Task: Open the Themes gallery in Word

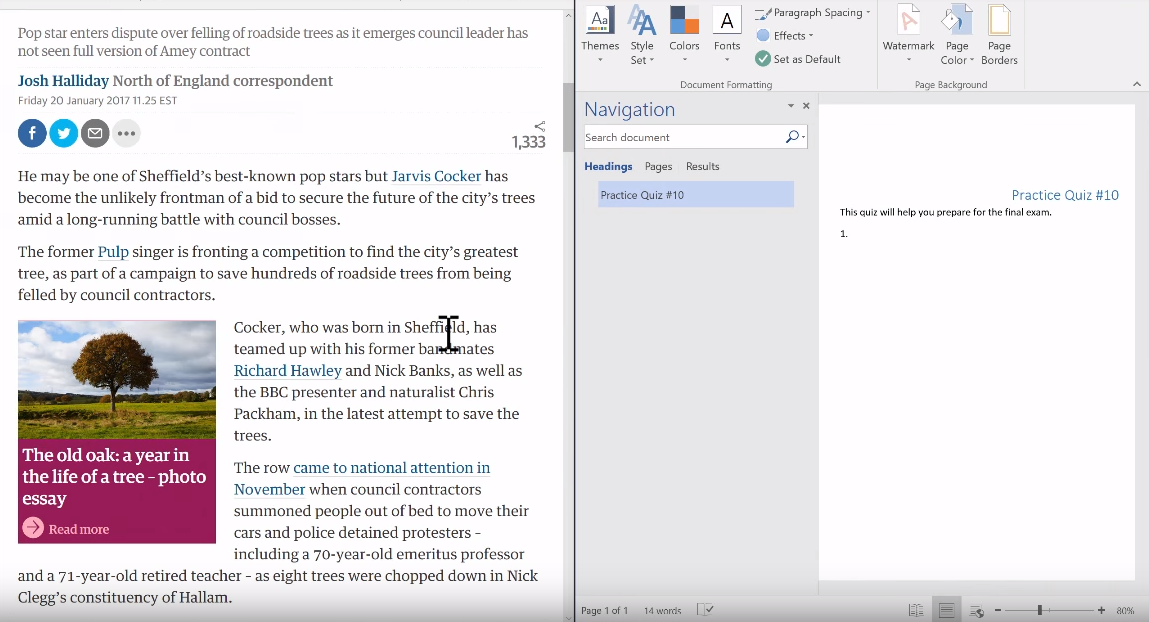Action: click(600, 35)
